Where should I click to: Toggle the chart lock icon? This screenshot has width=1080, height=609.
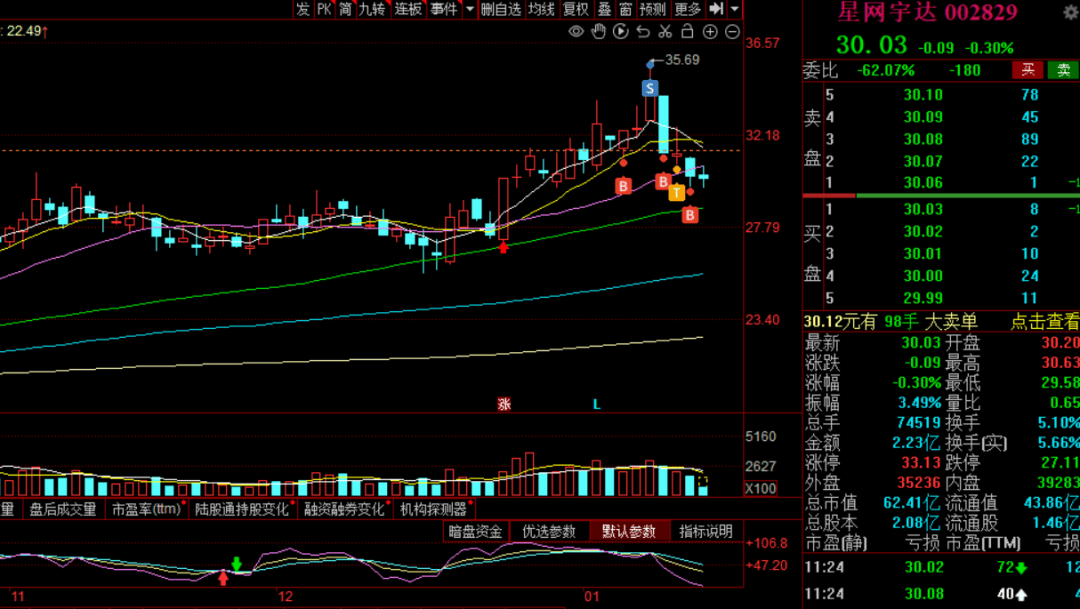pos(688,32)
